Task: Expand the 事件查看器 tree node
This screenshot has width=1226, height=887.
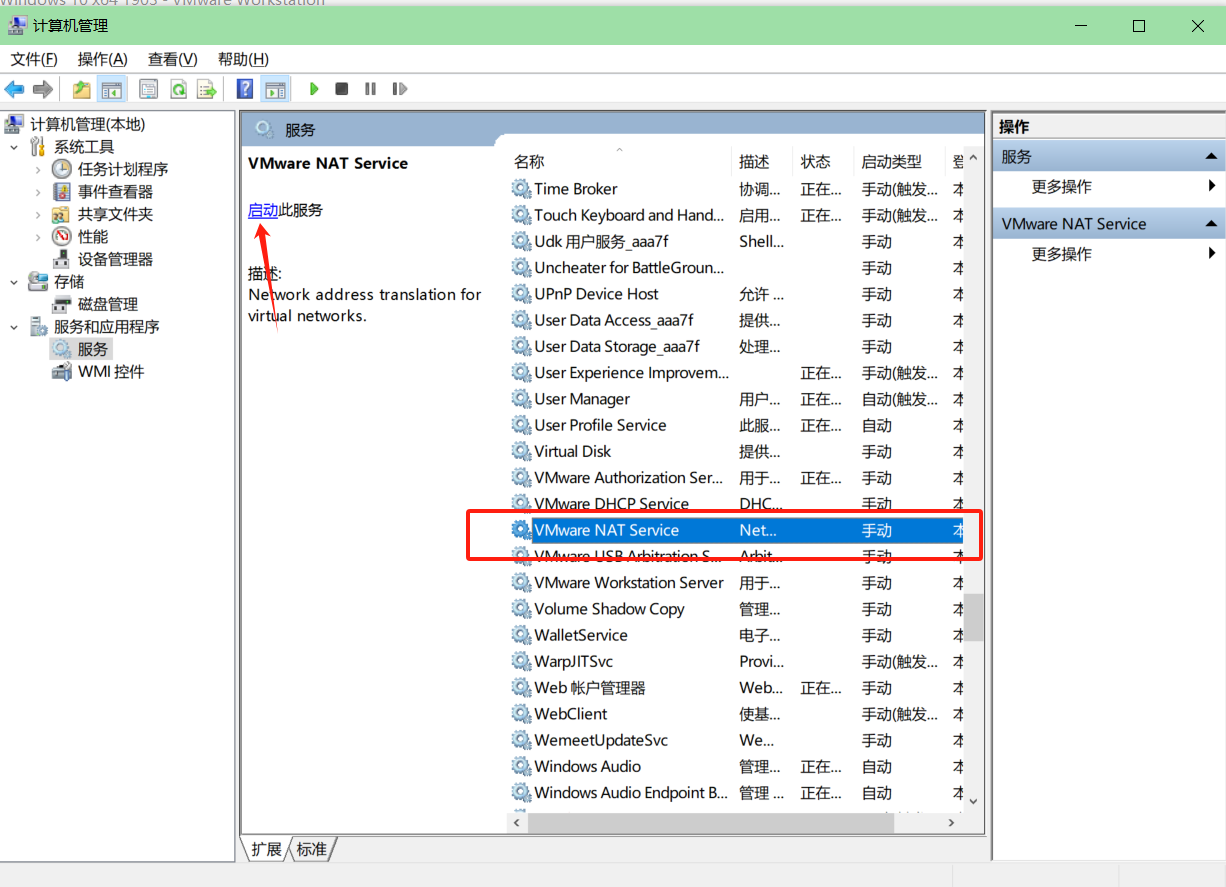Action: 38,192
